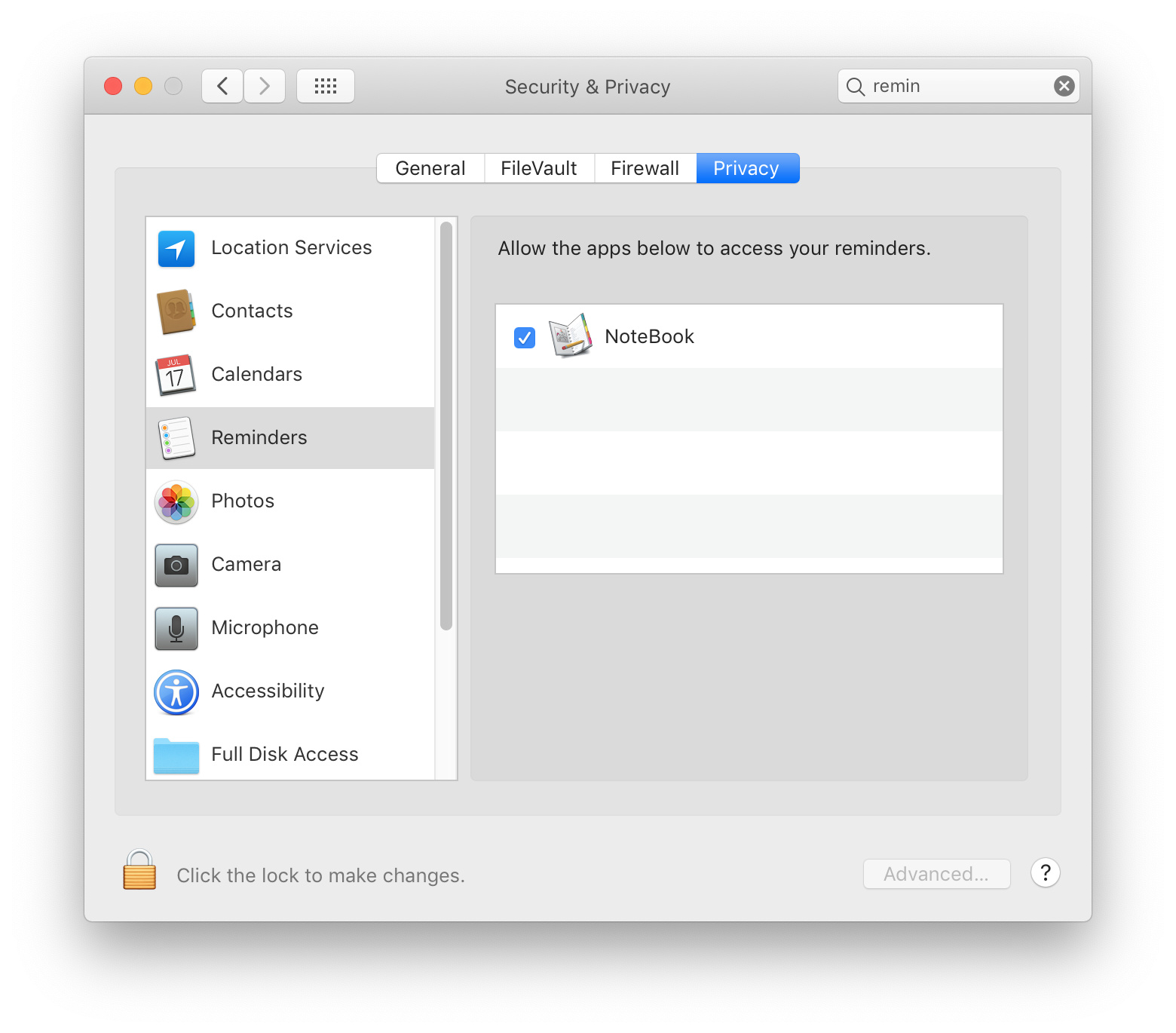1176x1033 pixels.
Task: Click the Camera icon in sidebar
Action: 176,566
